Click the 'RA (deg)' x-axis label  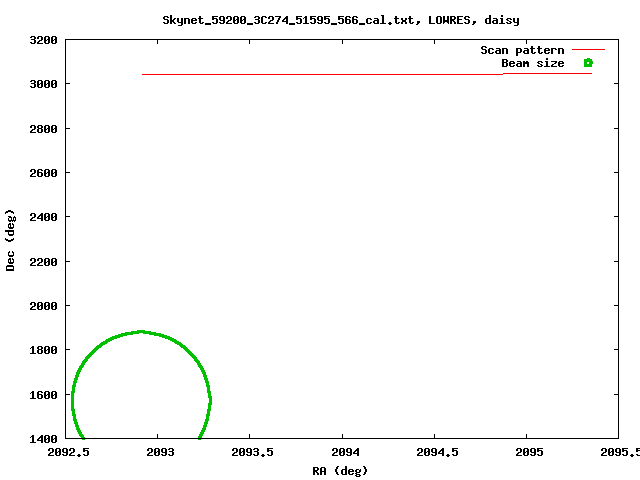click(x=340, y=471)
